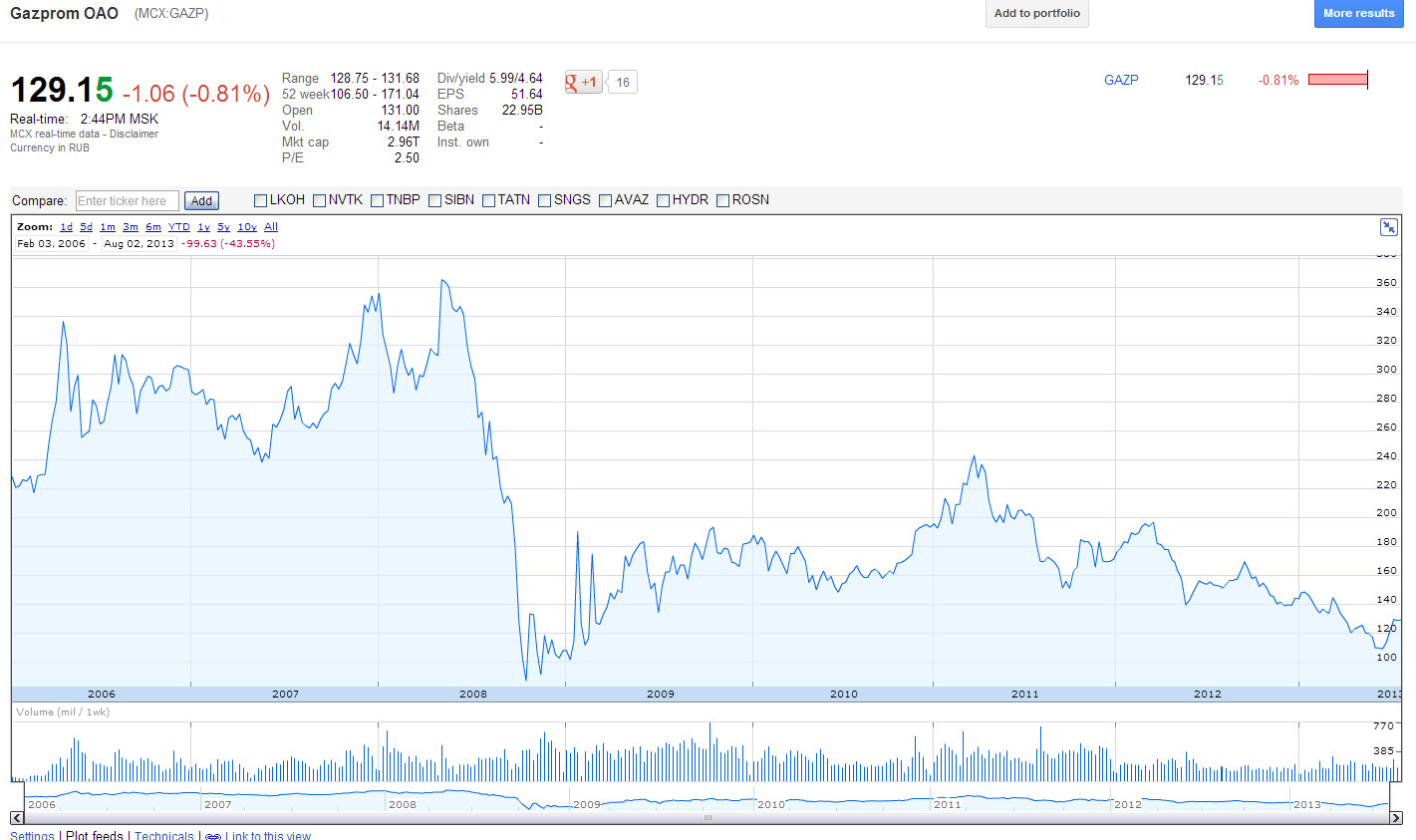The height and width of the screenshot is (840, 1416).
Task: Select the 3m zoom range
Action: tap(131, 227)
